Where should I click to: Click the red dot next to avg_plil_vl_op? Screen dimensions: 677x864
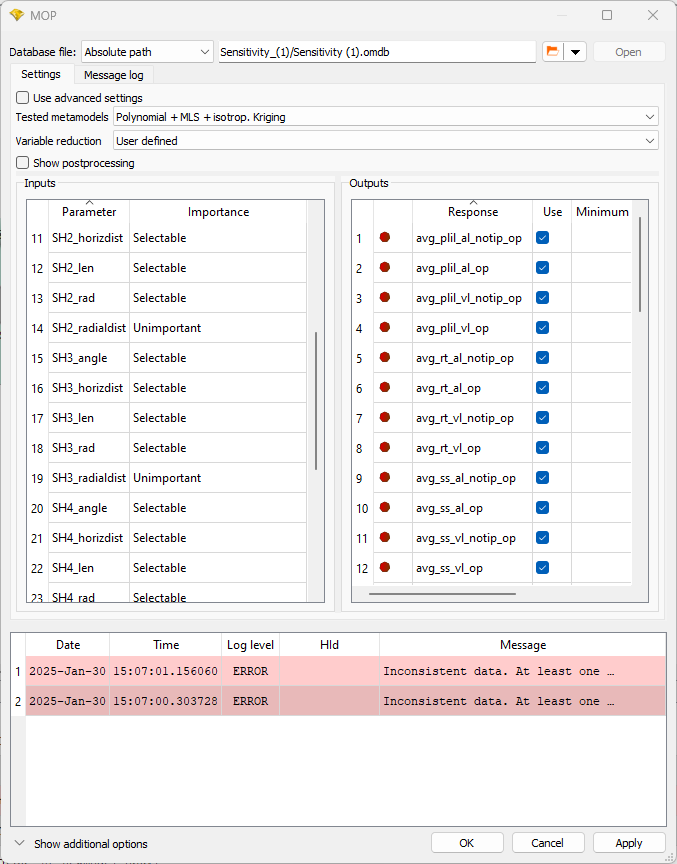coord(385,328)
